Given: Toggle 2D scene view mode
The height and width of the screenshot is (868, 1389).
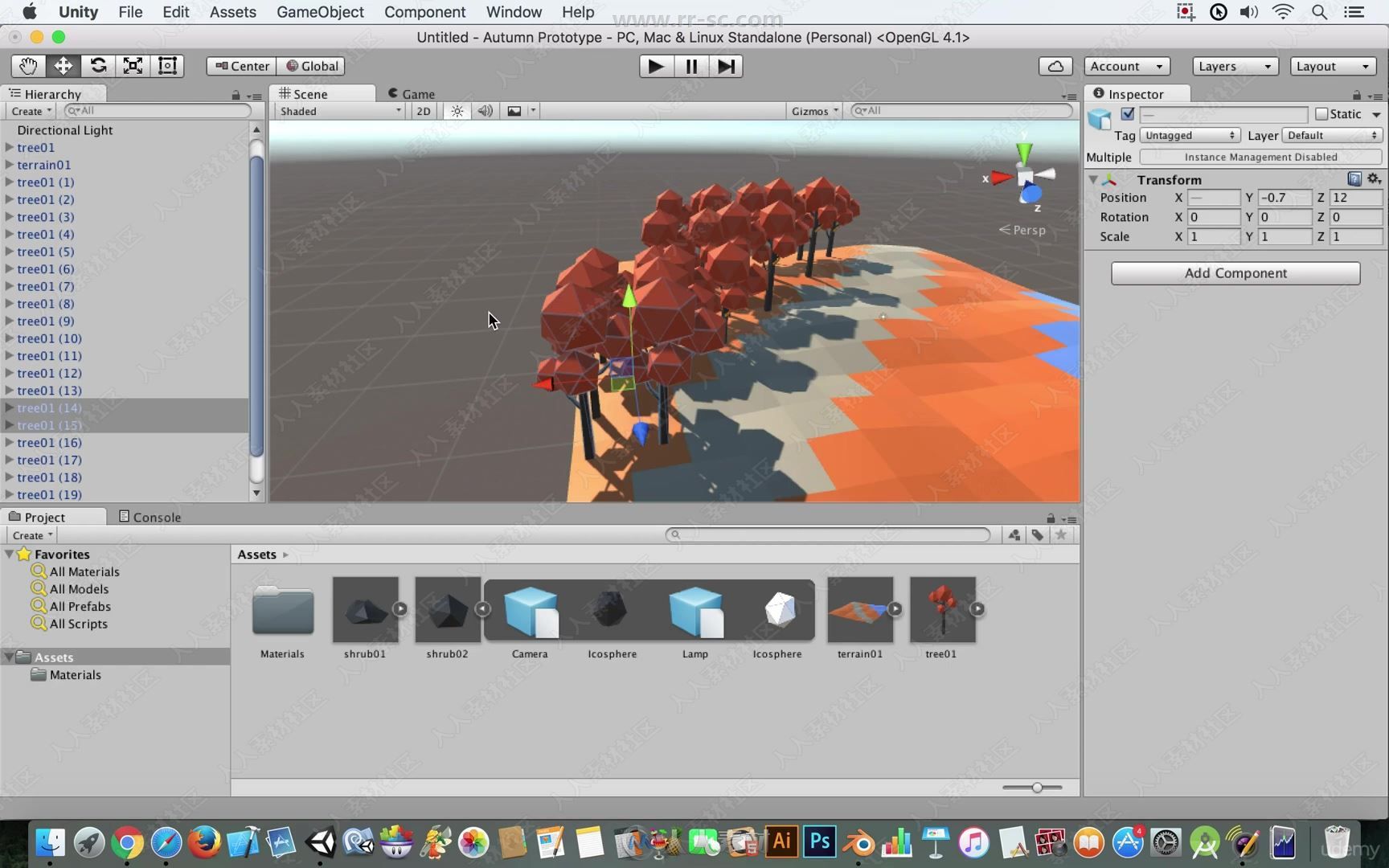Looking at the screenshot, I should (424, 111).
